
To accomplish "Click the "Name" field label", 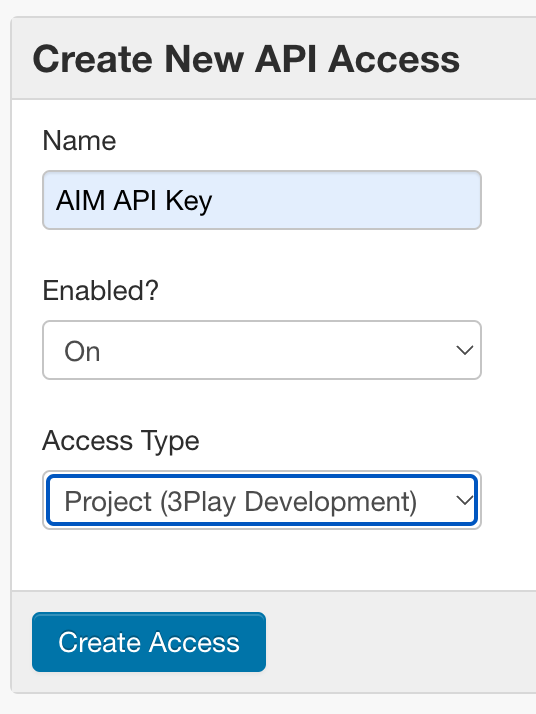I will pyautogui.click(x=79, y=140).
